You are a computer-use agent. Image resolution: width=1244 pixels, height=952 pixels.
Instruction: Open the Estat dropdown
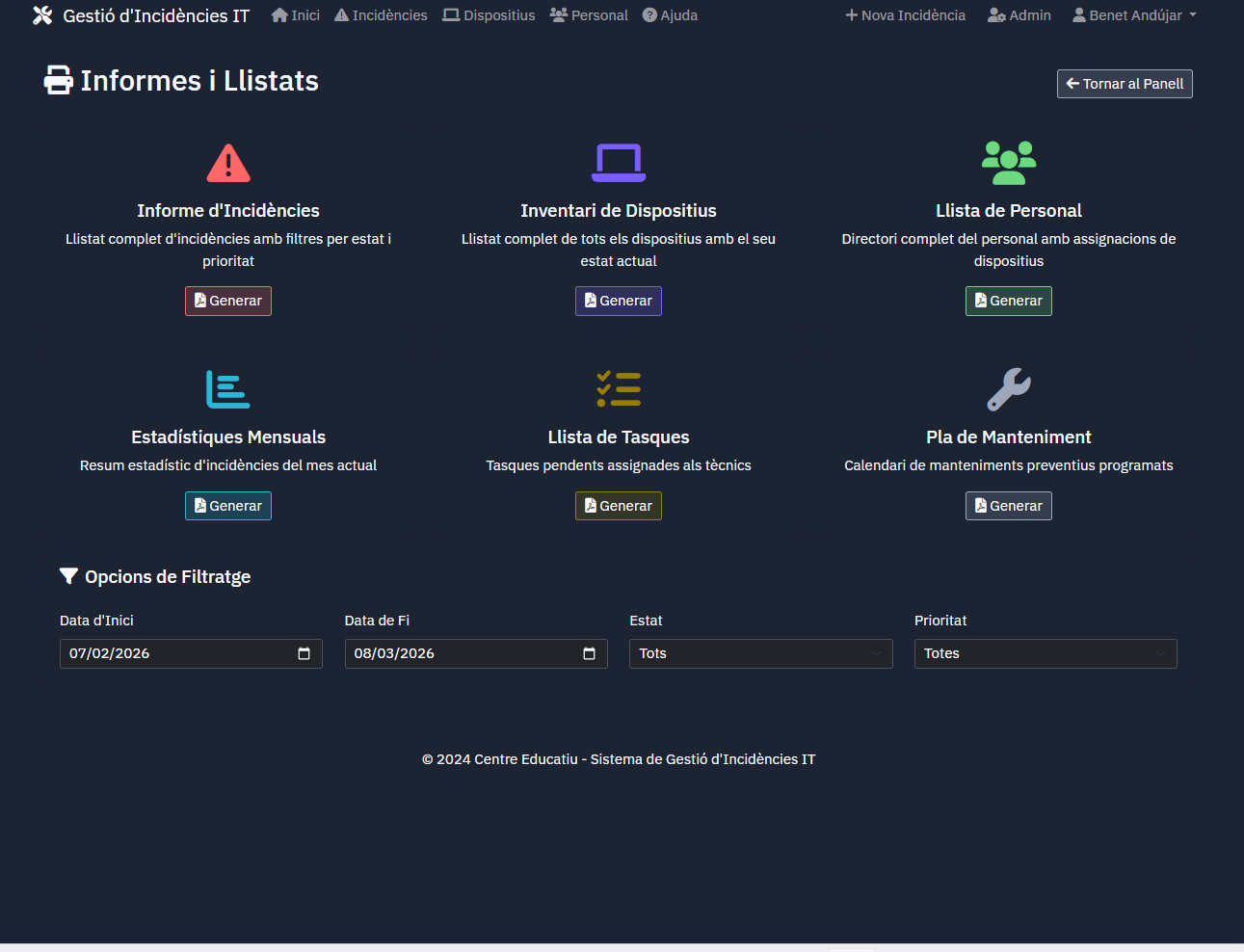pos(760,653)
